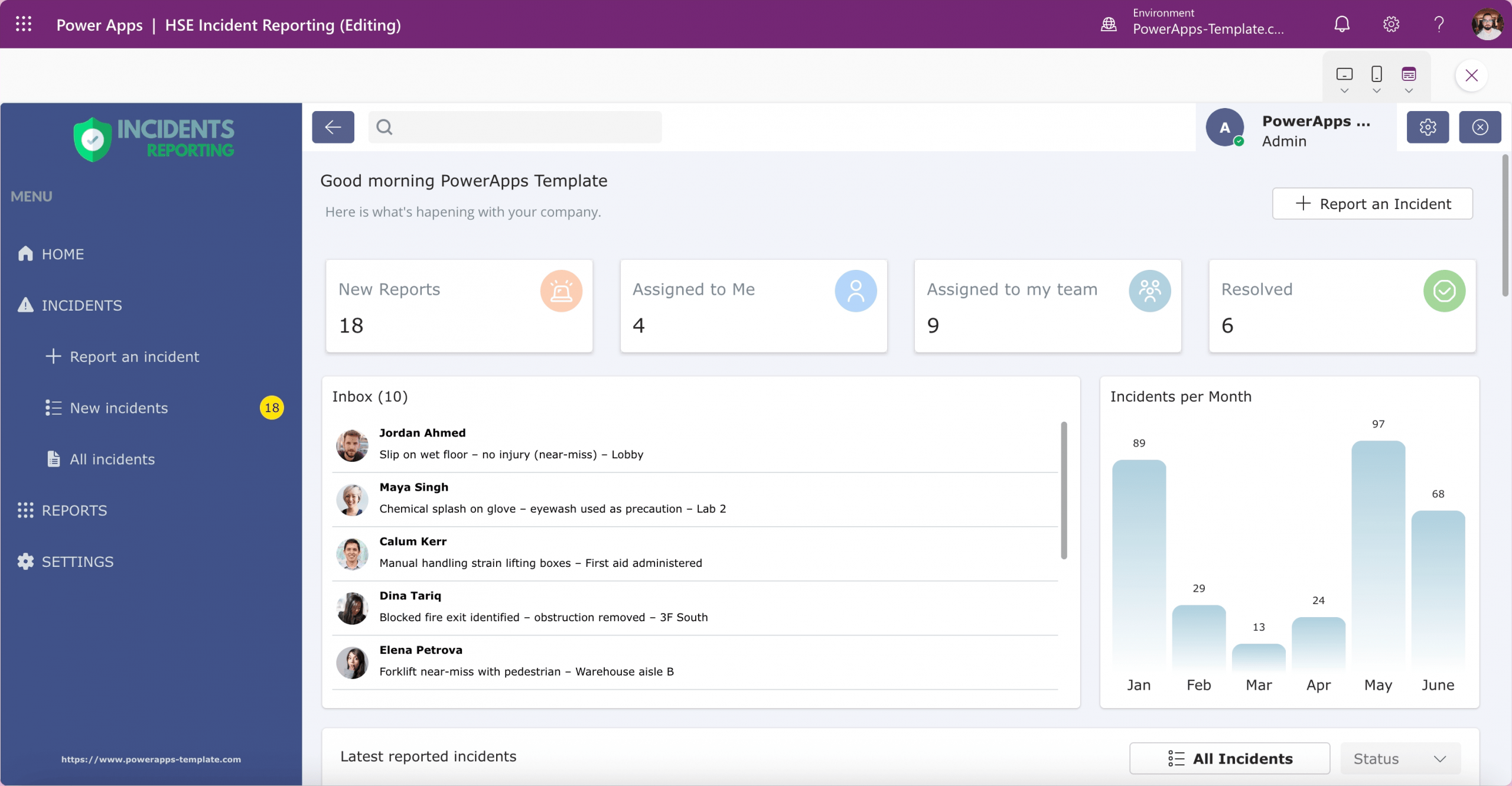
Task: Switch to mobile preview mode
Action: click(x=1376, y=74)
